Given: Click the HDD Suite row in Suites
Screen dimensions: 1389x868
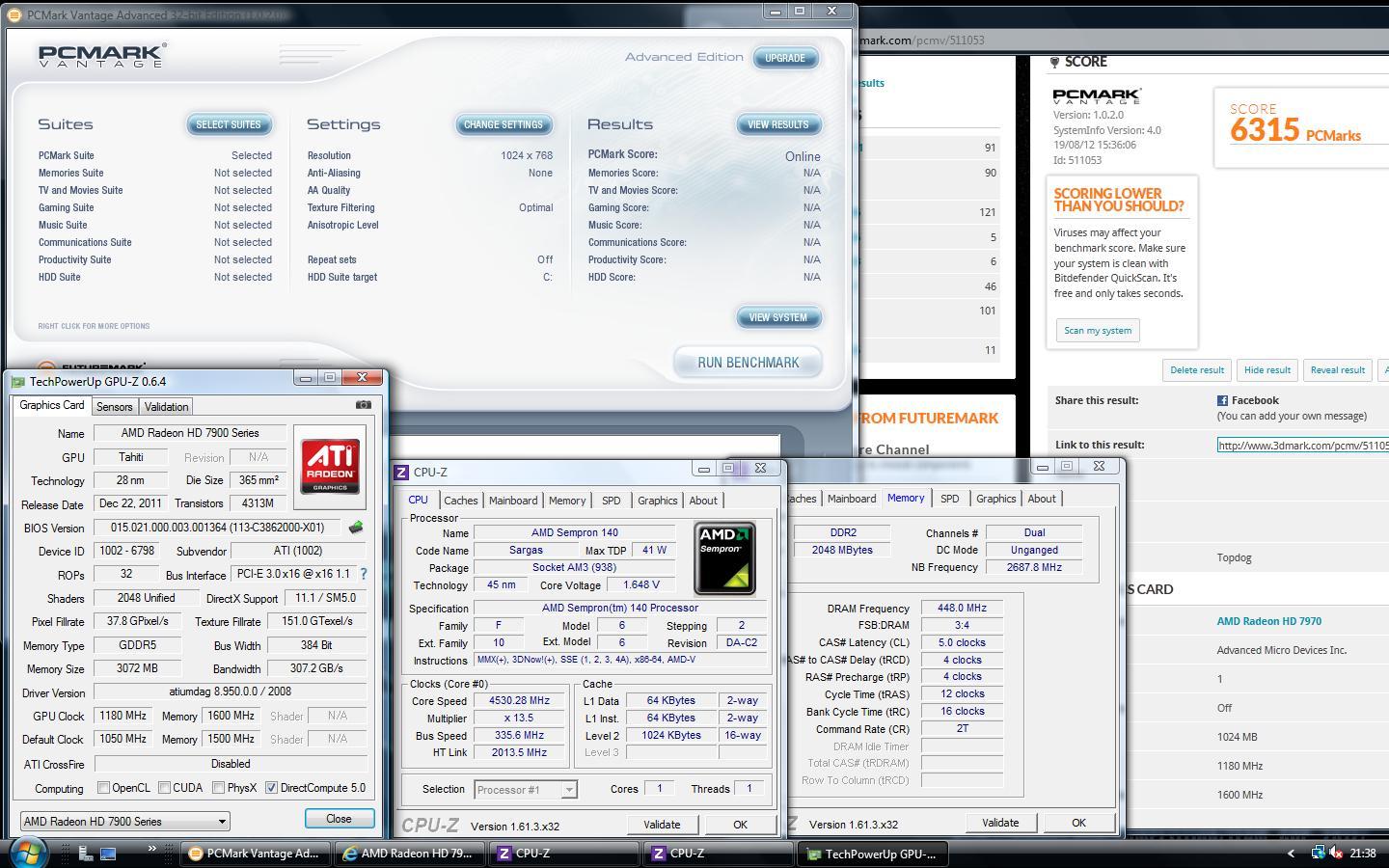Looking at the screenshot, I should [155, 277].
